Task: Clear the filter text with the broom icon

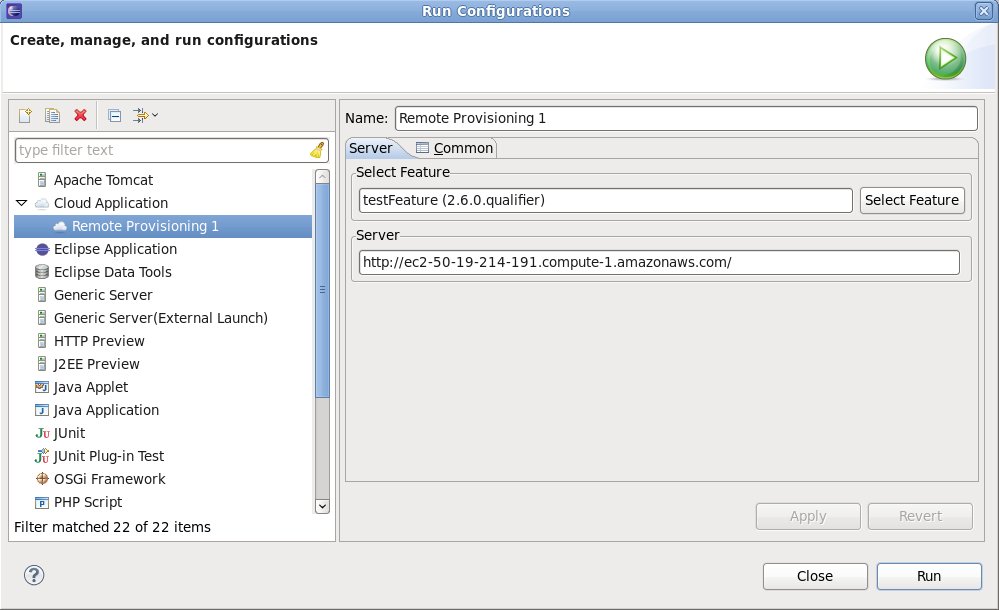Action: pyautogui.click(x=317, y=150)
